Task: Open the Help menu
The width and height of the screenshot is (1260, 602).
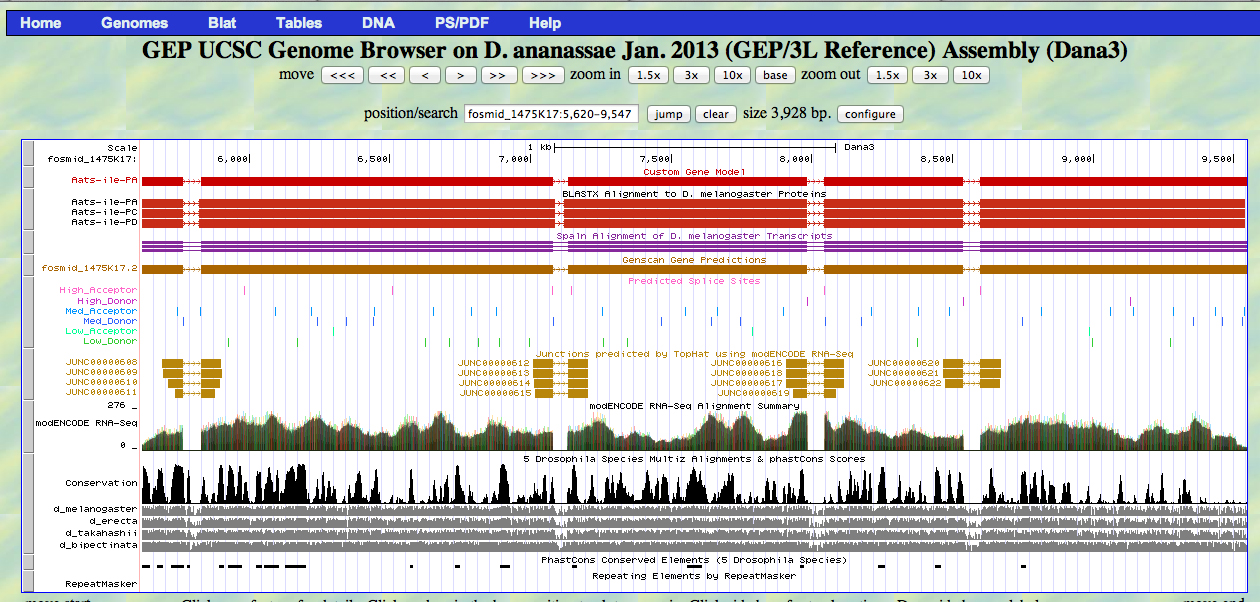Action: point(545,23)
